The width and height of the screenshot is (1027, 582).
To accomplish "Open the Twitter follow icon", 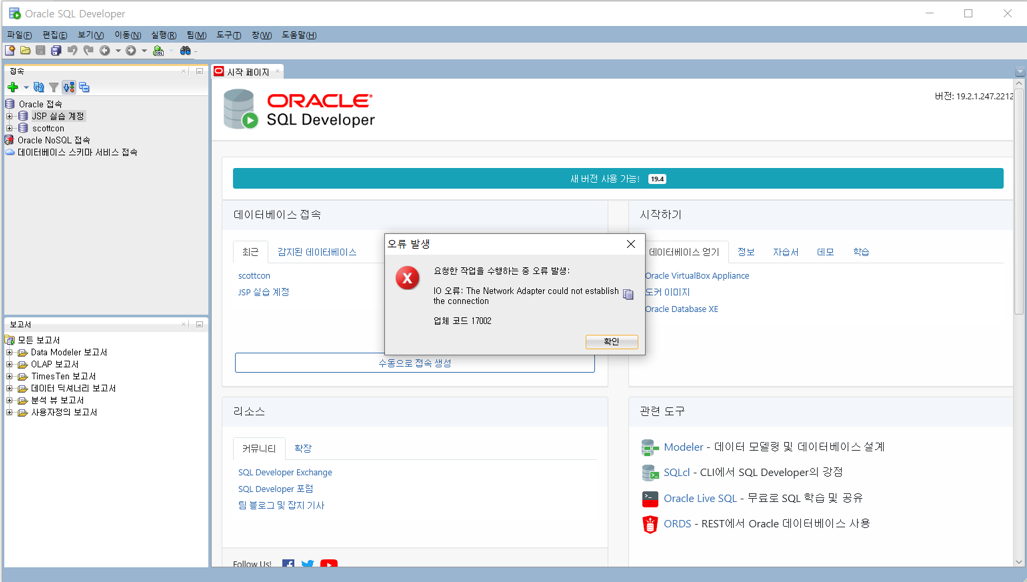I will pyautogui.click(x=307, y=564).
